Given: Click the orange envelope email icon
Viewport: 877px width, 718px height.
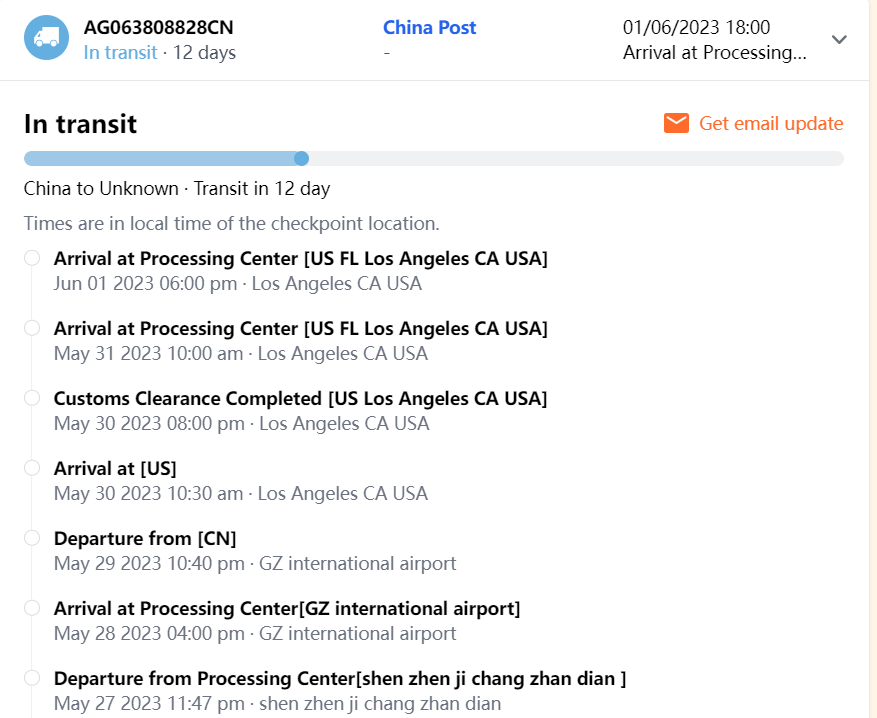Looking at the screenshot, I should (677, 123).
